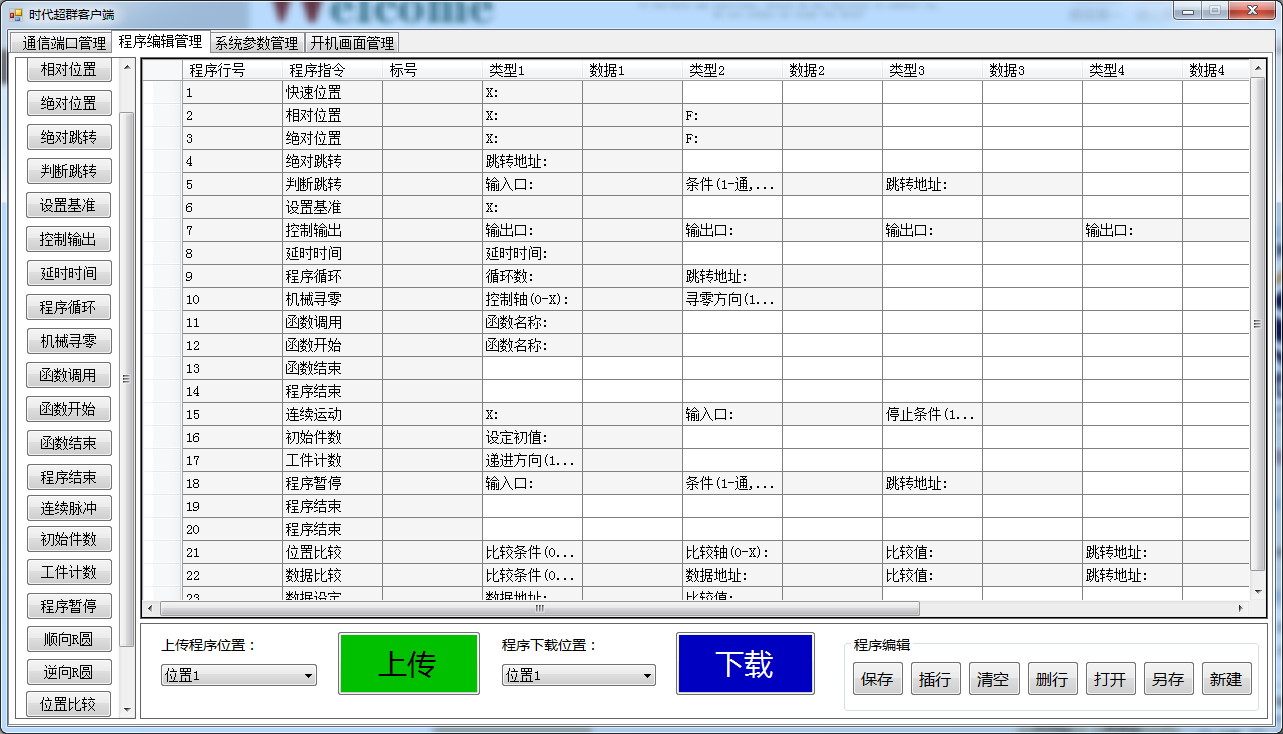Click 保存 to save the program
1283x734 pixels.
tap(877, 679)
